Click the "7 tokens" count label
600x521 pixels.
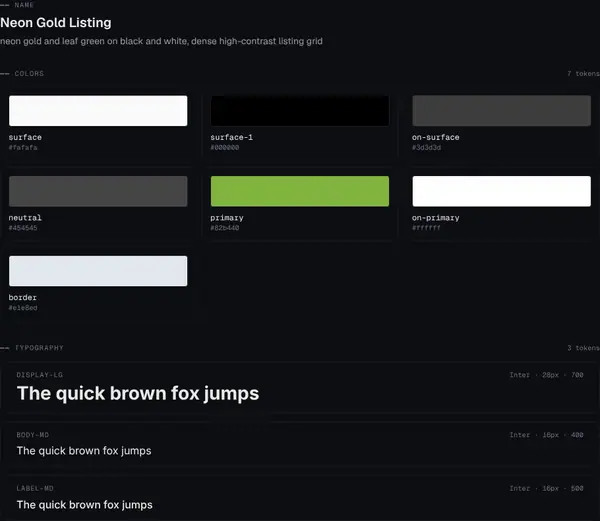tap(583, 73)
